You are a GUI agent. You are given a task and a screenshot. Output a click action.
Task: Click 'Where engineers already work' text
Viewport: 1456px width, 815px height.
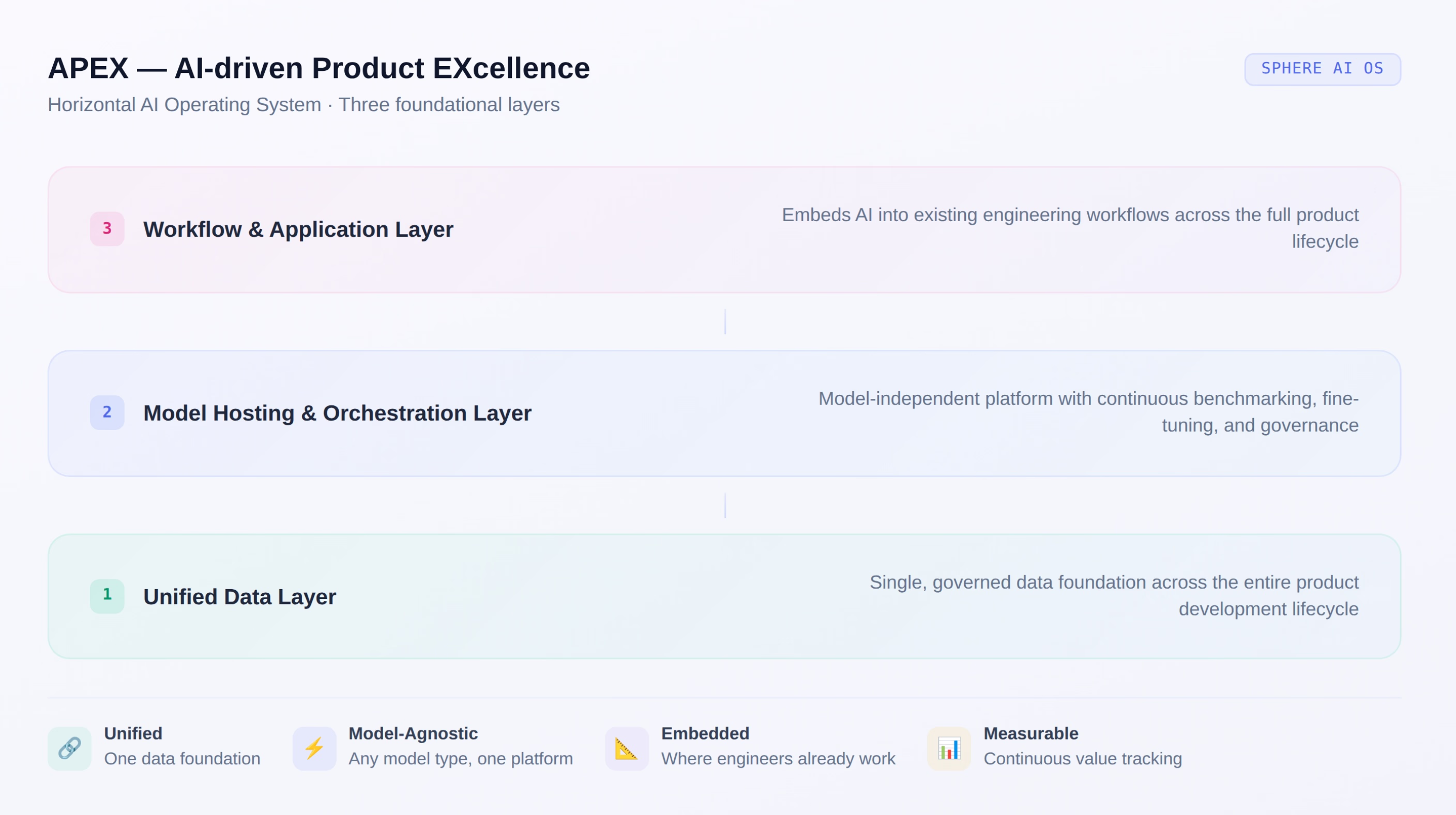pyautogui.click(x=778, y=758)
